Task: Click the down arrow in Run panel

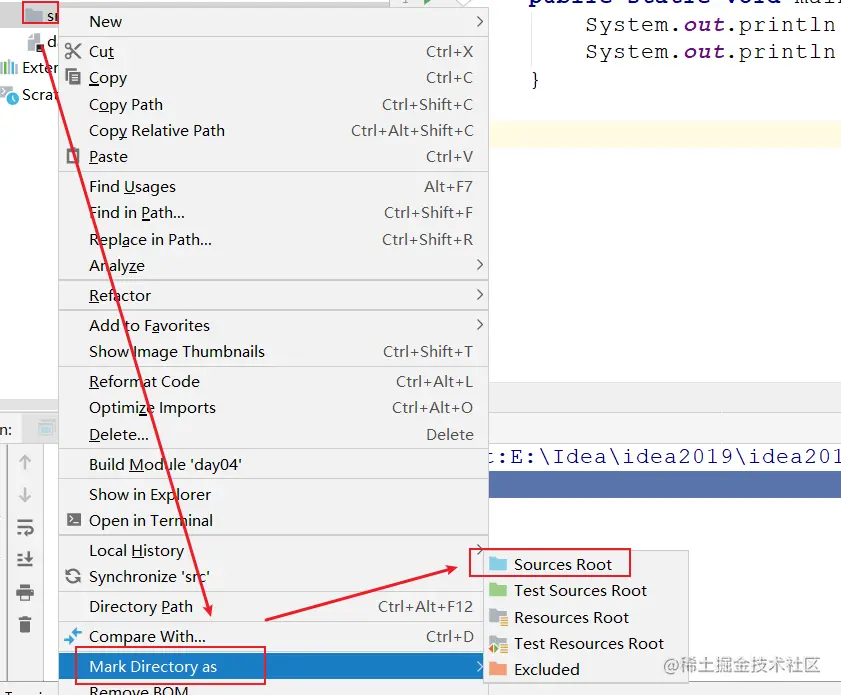Action: [x=25, y=494]
